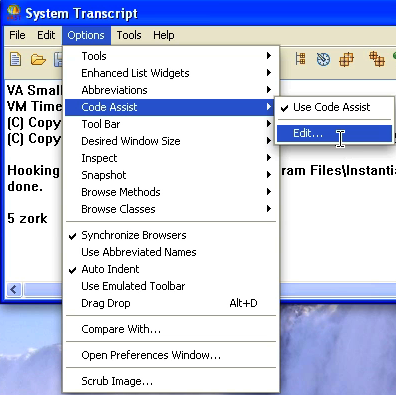This screenshot has width=396, height=395.
Task: Click the partially hidden save disk icon
Action: pos(58,60)
